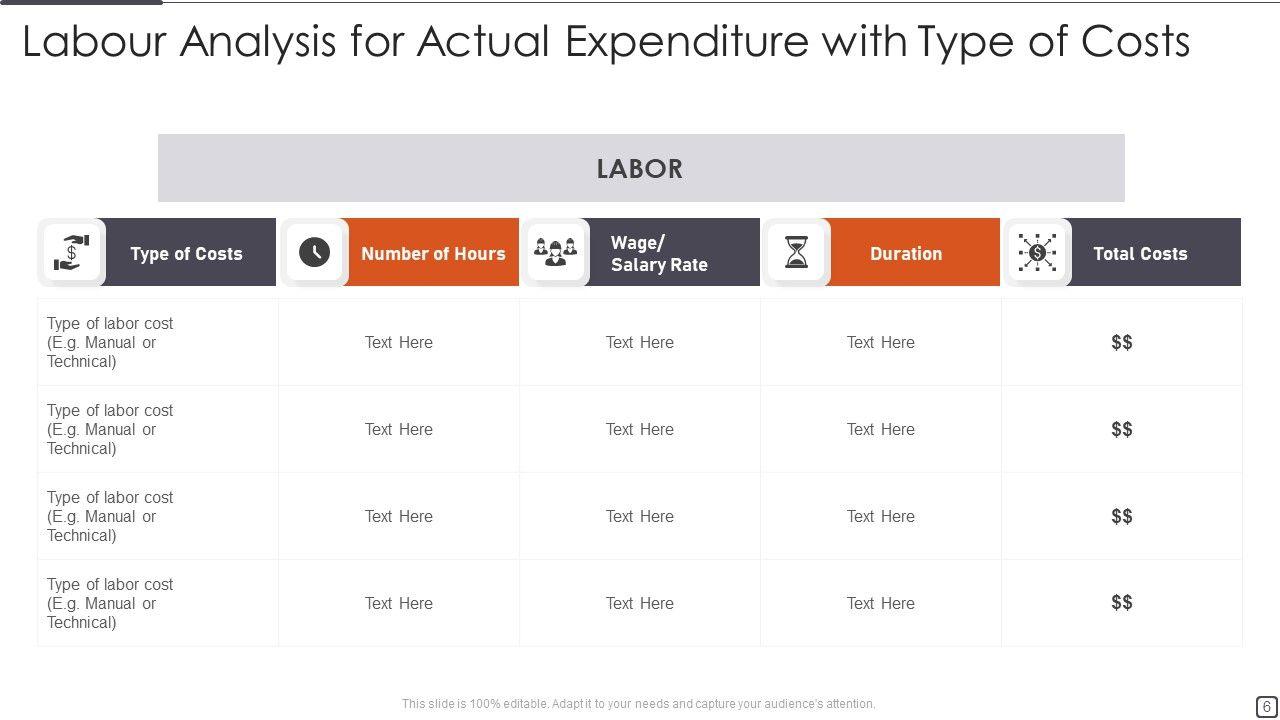The width and height of the screenshot is (1280, 720).
Task: Select the Wage/Salary Rate header
Action: [x=659, y=254]
